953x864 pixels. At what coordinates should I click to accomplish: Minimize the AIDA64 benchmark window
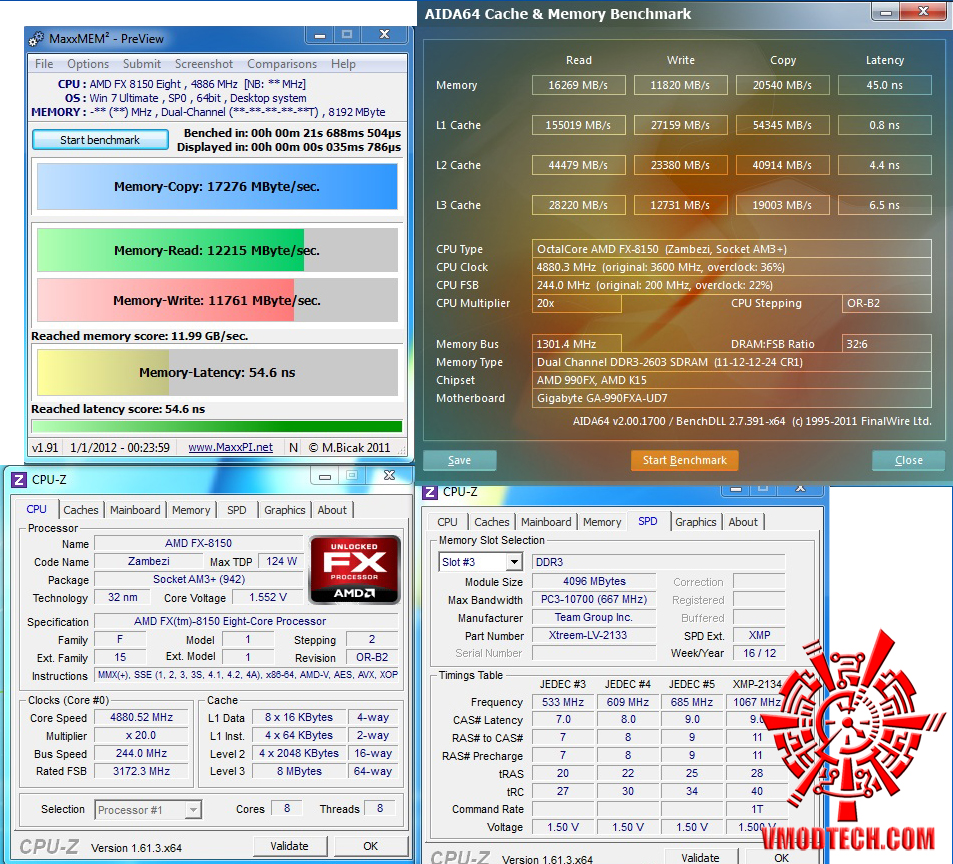pyautogui.click(x=886, y=12)
